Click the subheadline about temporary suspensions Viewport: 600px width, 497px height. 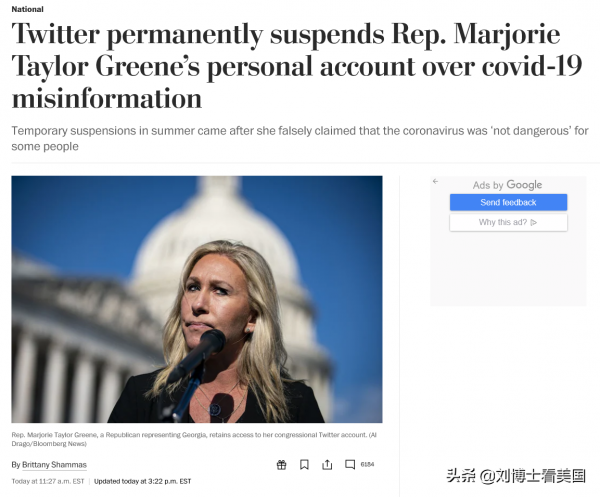pyautogui.click(x=300, y=139)
